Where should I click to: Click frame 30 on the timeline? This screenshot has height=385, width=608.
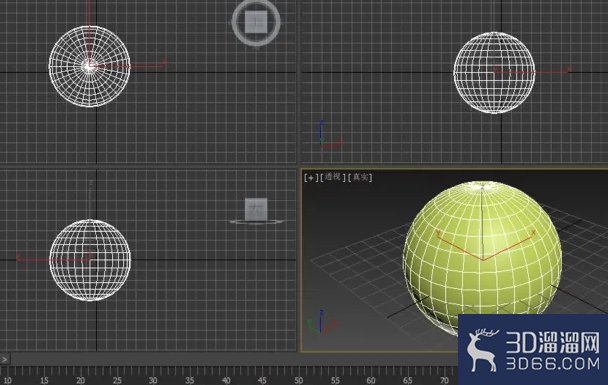tap(153, 380)
